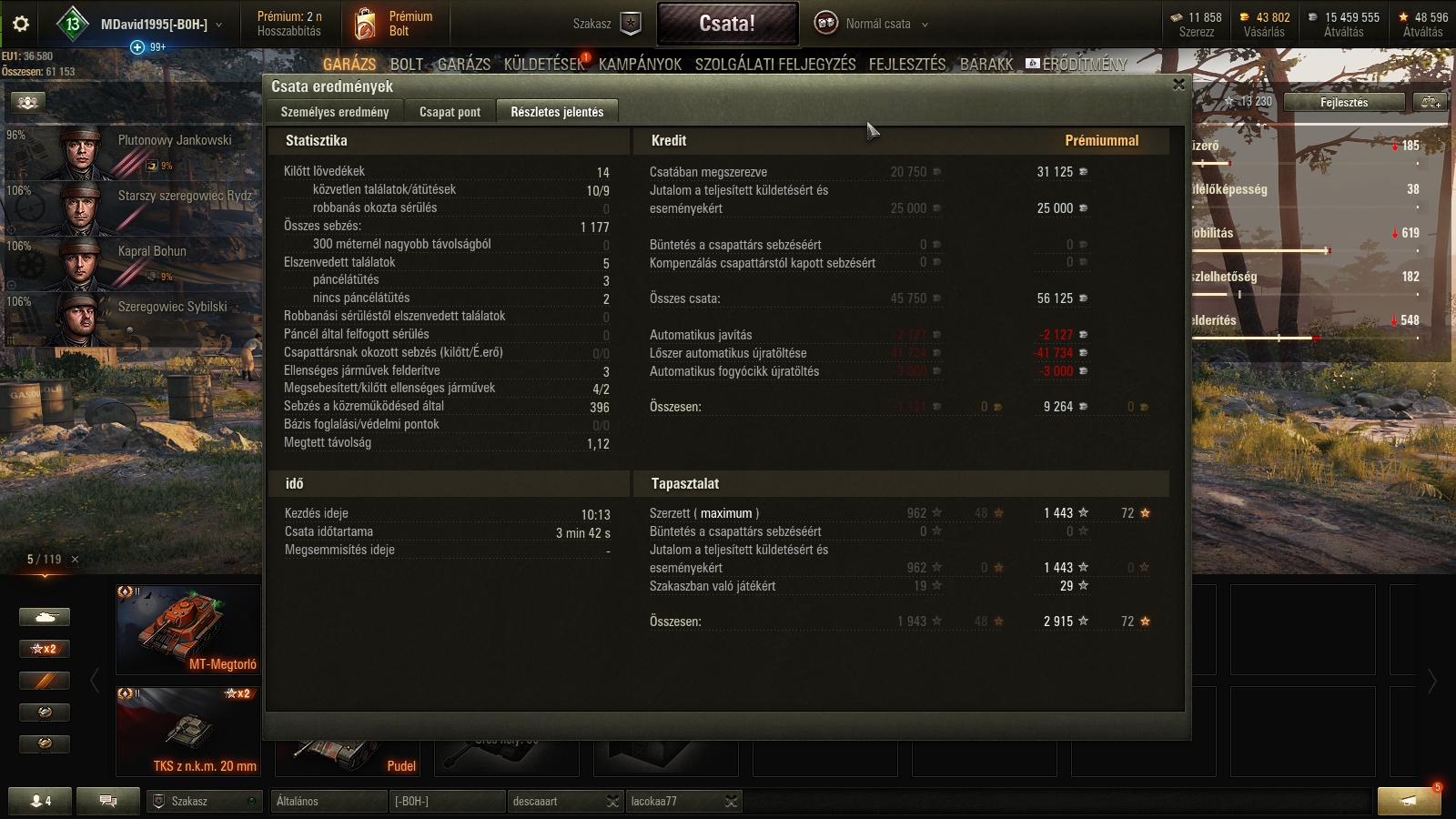Switch to the Személyes eredmény tab
Screen dimensions: 1456x819
(335, 112)
